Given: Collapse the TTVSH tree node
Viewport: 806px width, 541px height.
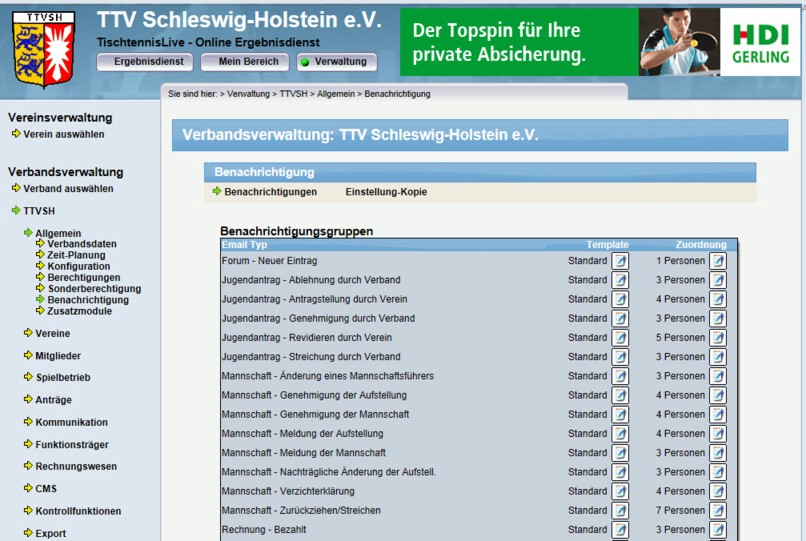Looking at the screenshot, I should [39, 211].
